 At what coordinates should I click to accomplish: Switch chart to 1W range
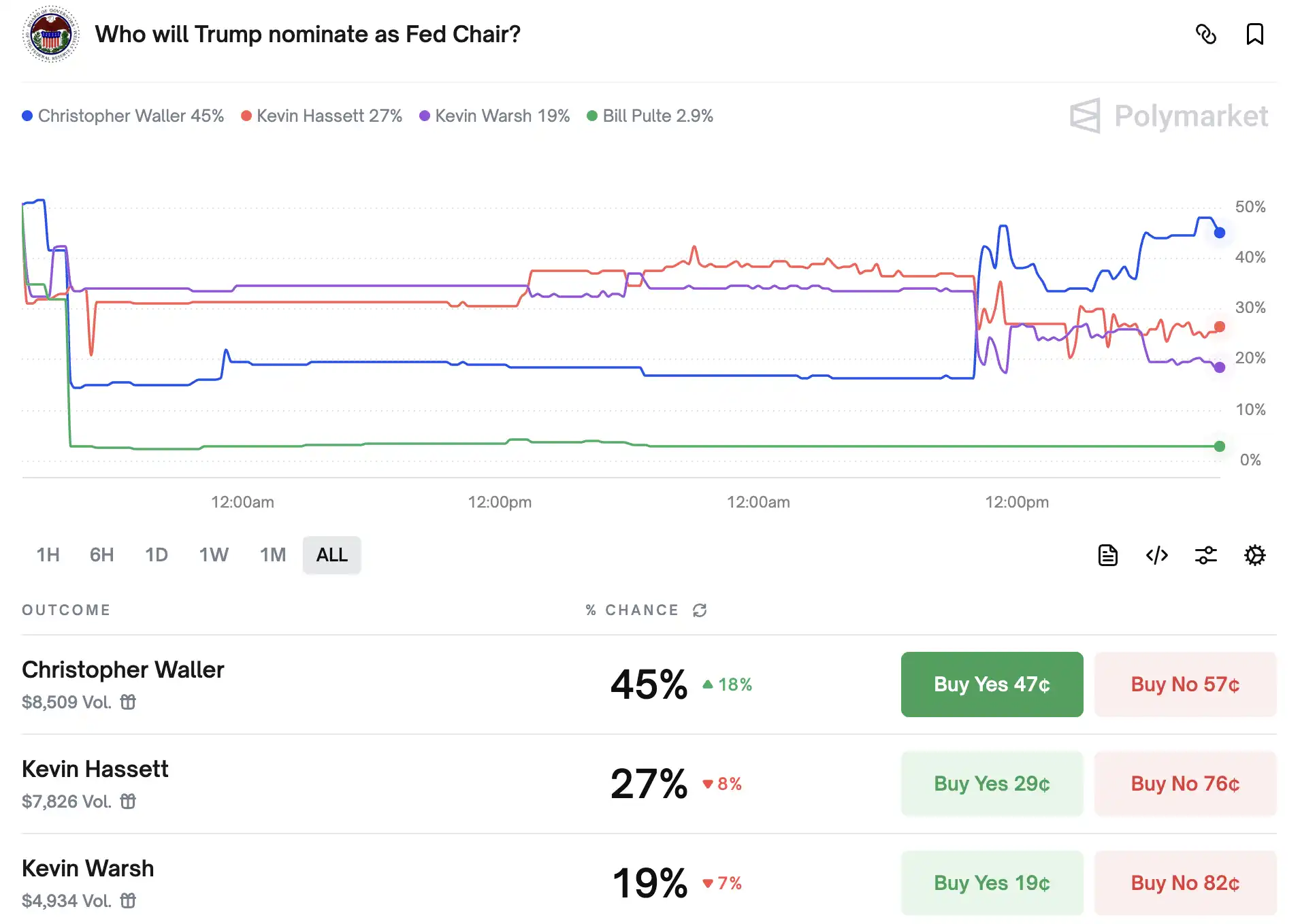tap(214, 555)
